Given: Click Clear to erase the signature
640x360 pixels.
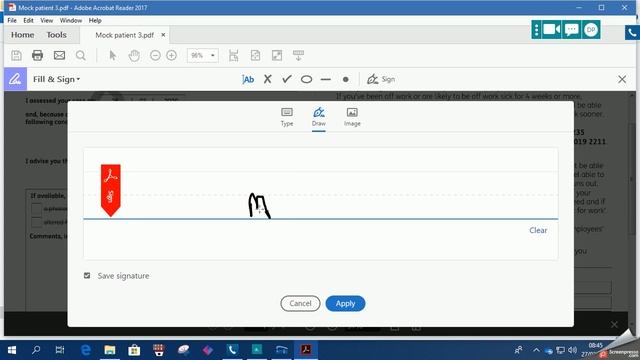Looking at the screenshot, I should [x=538, y=230].
